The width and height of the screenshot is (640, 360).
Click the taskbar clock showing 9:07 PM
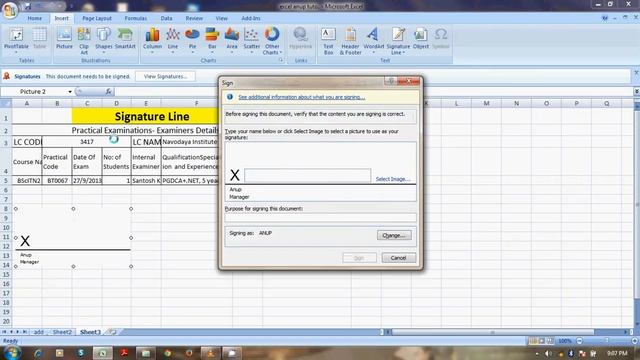[617, 353]
